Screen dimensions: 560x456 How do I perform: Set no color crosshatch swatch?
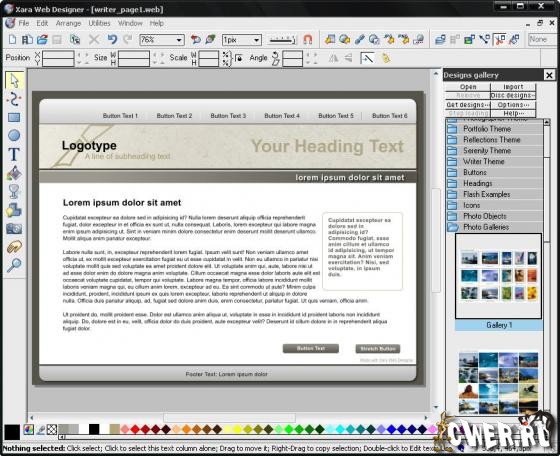[x=52, y=430]
